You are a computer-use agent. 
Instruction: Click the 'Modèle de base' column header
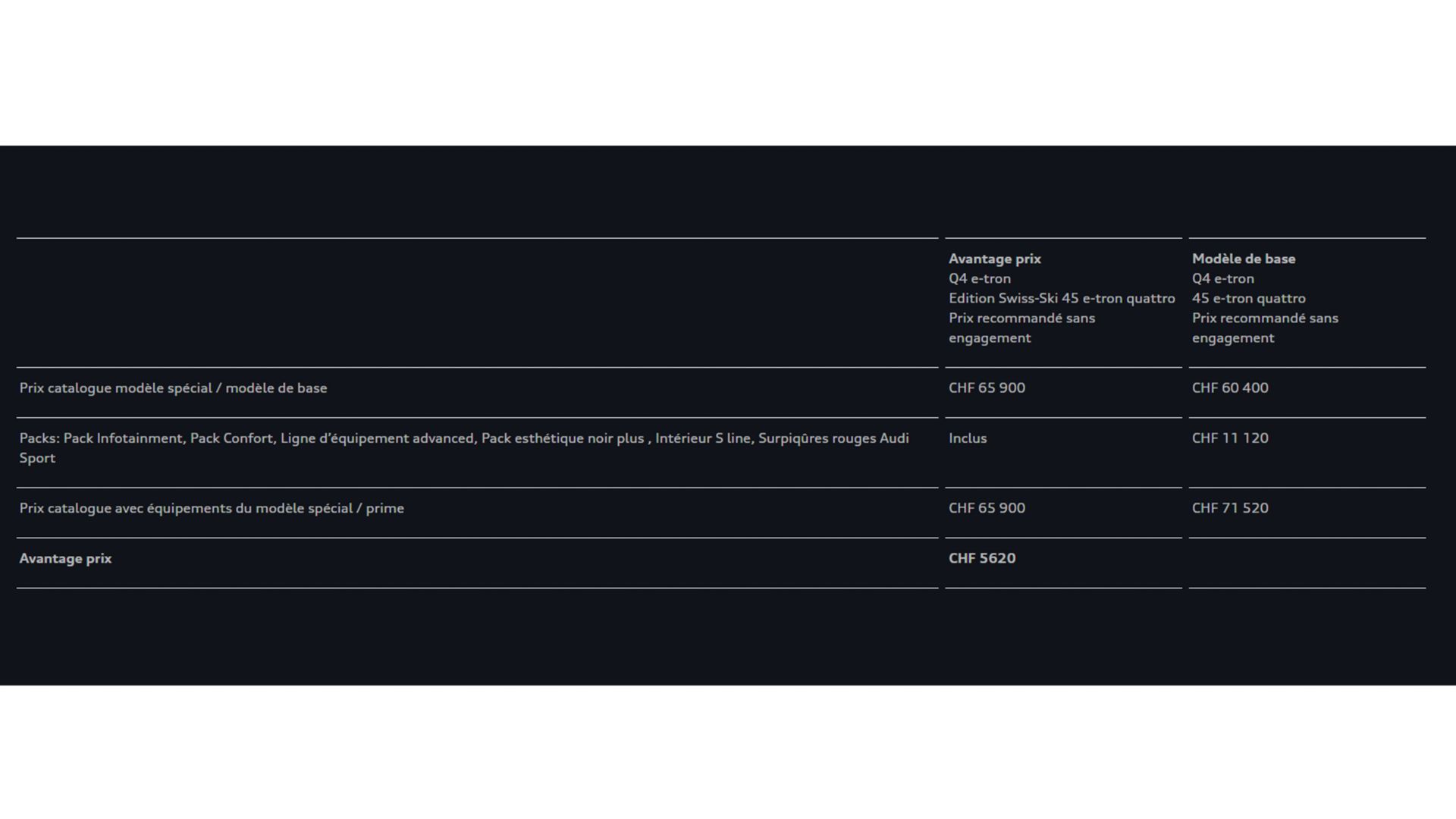1243,259
